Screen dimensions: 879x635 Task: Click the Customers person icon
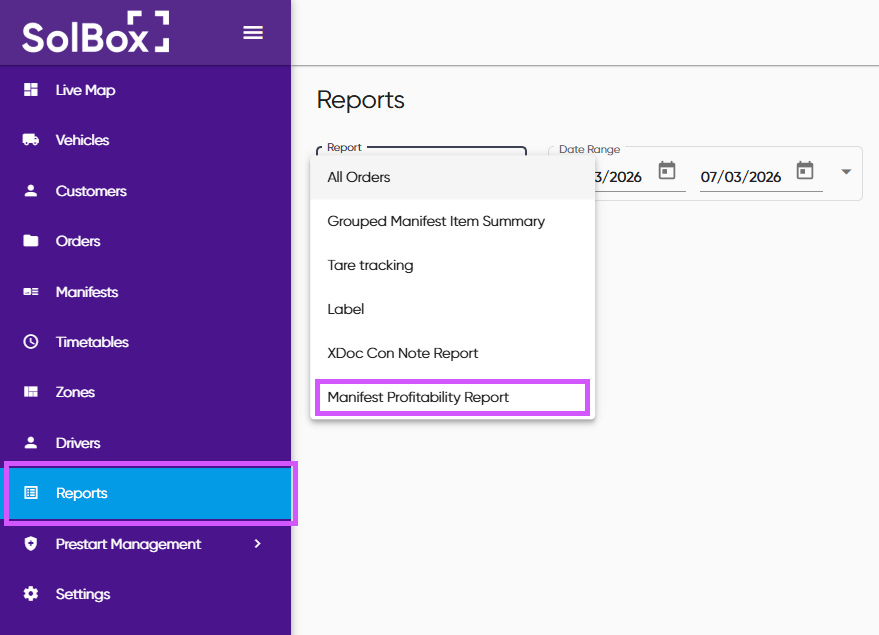pos(31,191)
